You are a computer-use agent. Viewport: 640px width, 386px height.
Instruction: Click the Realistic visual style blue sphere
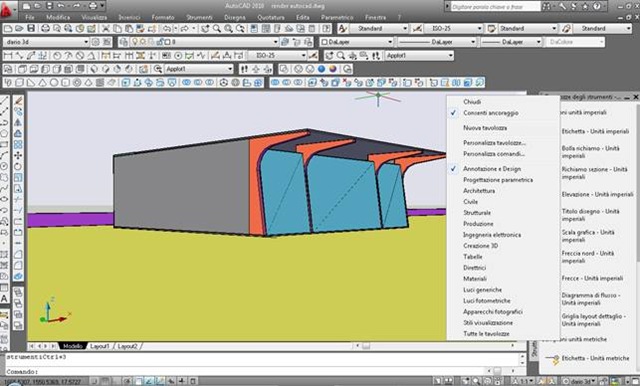click(322, 69)
